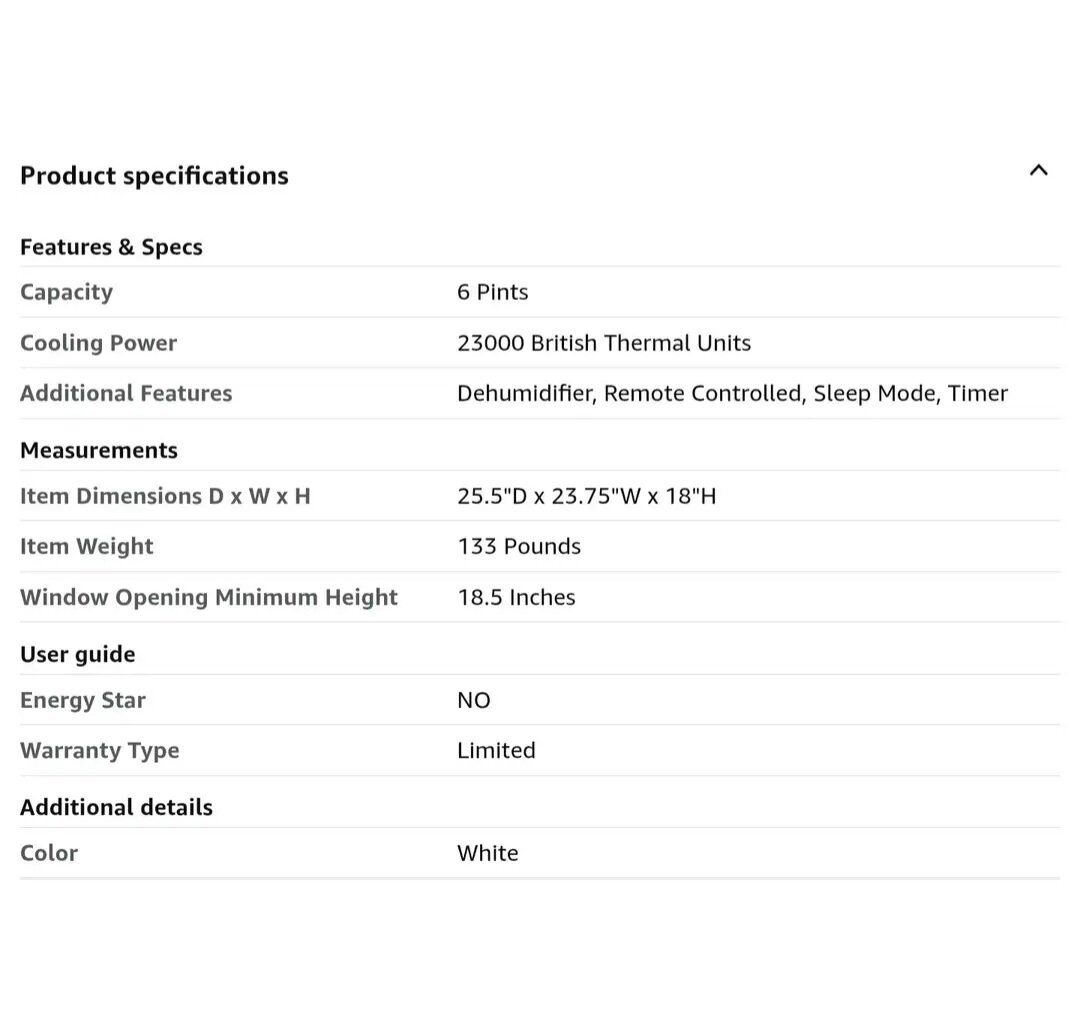Select the 18.5 Inches value
Viewport: 1080px width, 1013px height.
click(x=516, y=597)
